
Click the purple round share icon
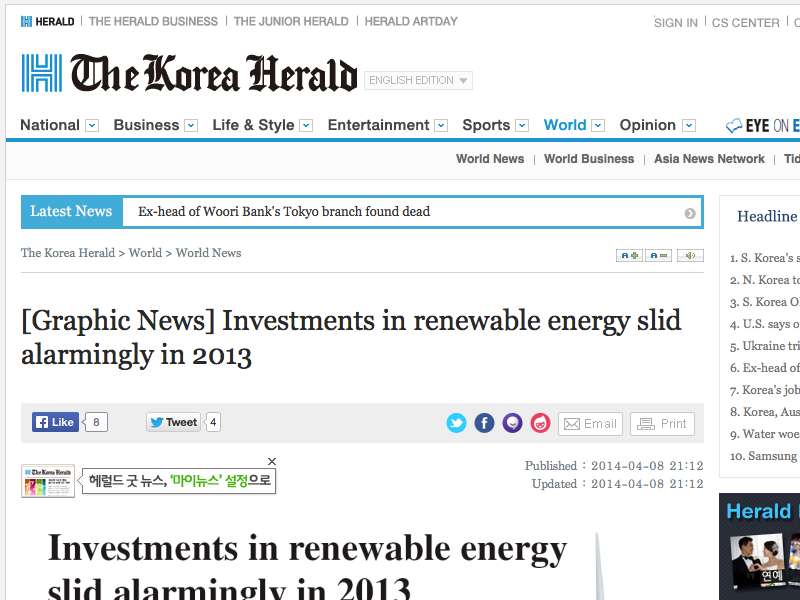click(512, 423)
